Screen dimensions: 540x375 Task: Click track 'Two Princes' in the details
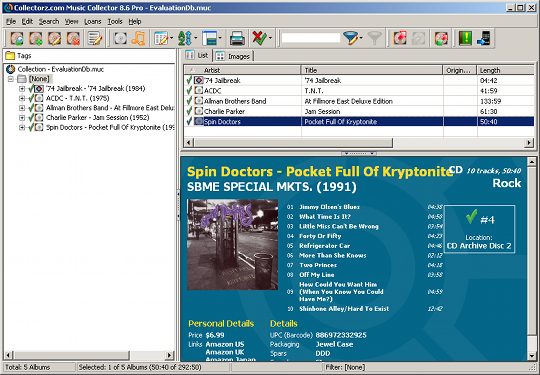tap(318, 265)
